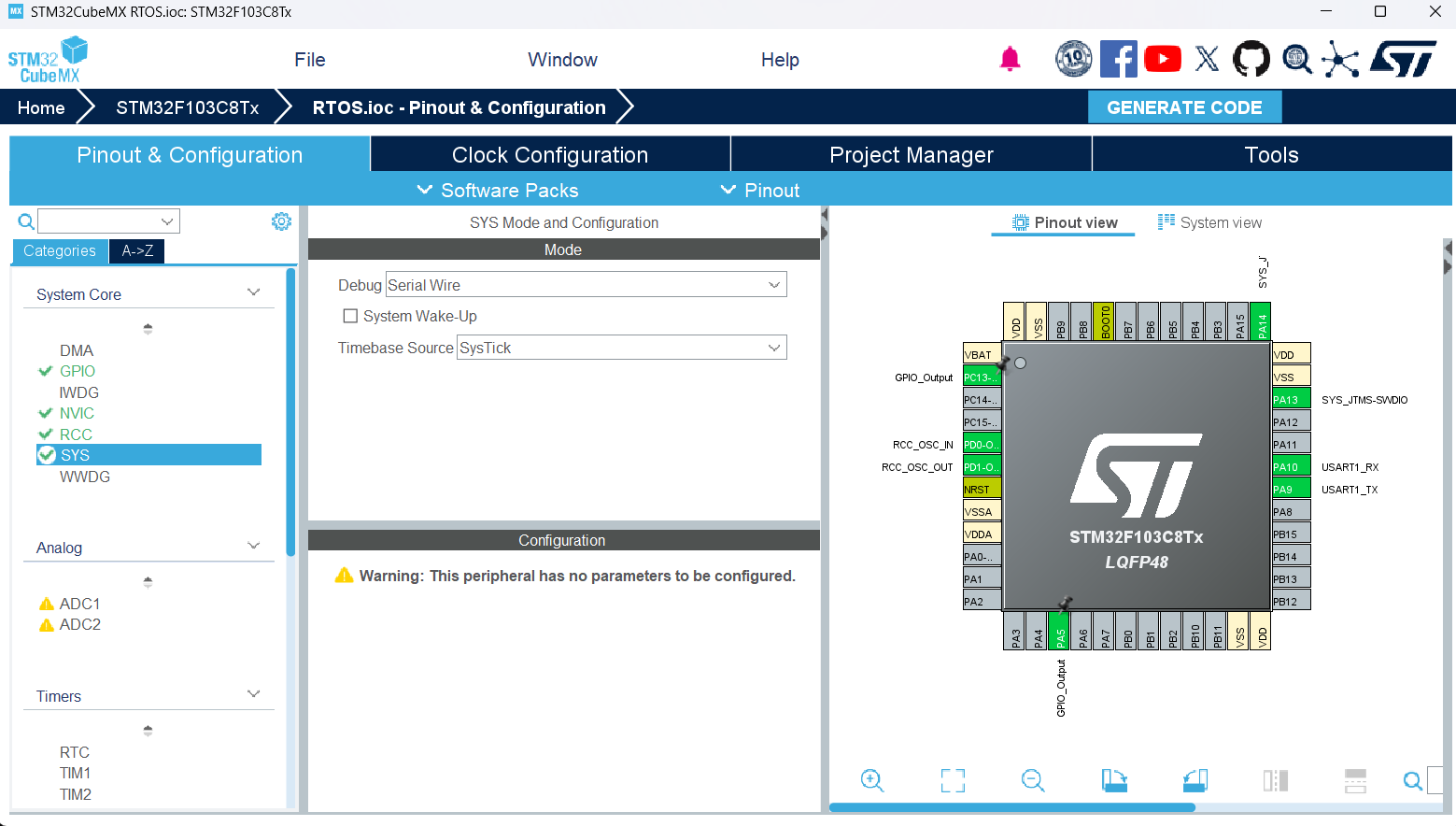Zoom in on the pinout view
The height and width of the screenshot is (826, 1456).
872,780
